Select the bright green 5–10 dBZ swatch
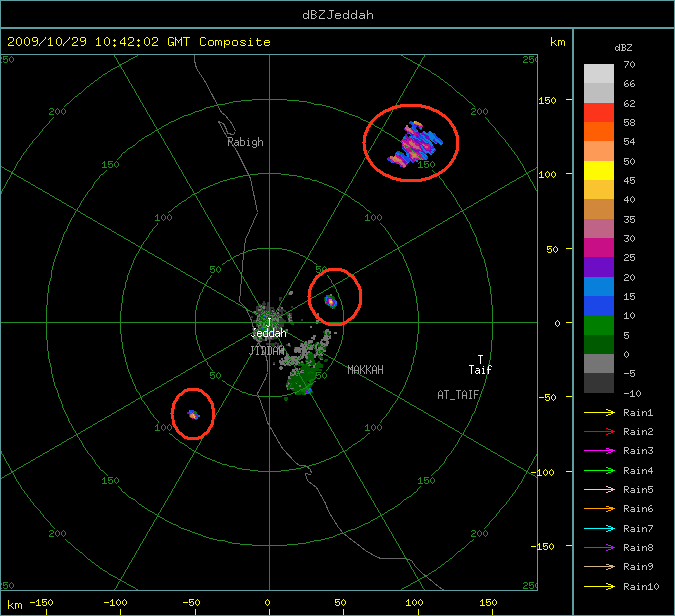Image resolution: width=675 pixels, height=616 pixels. pos(599,325)
